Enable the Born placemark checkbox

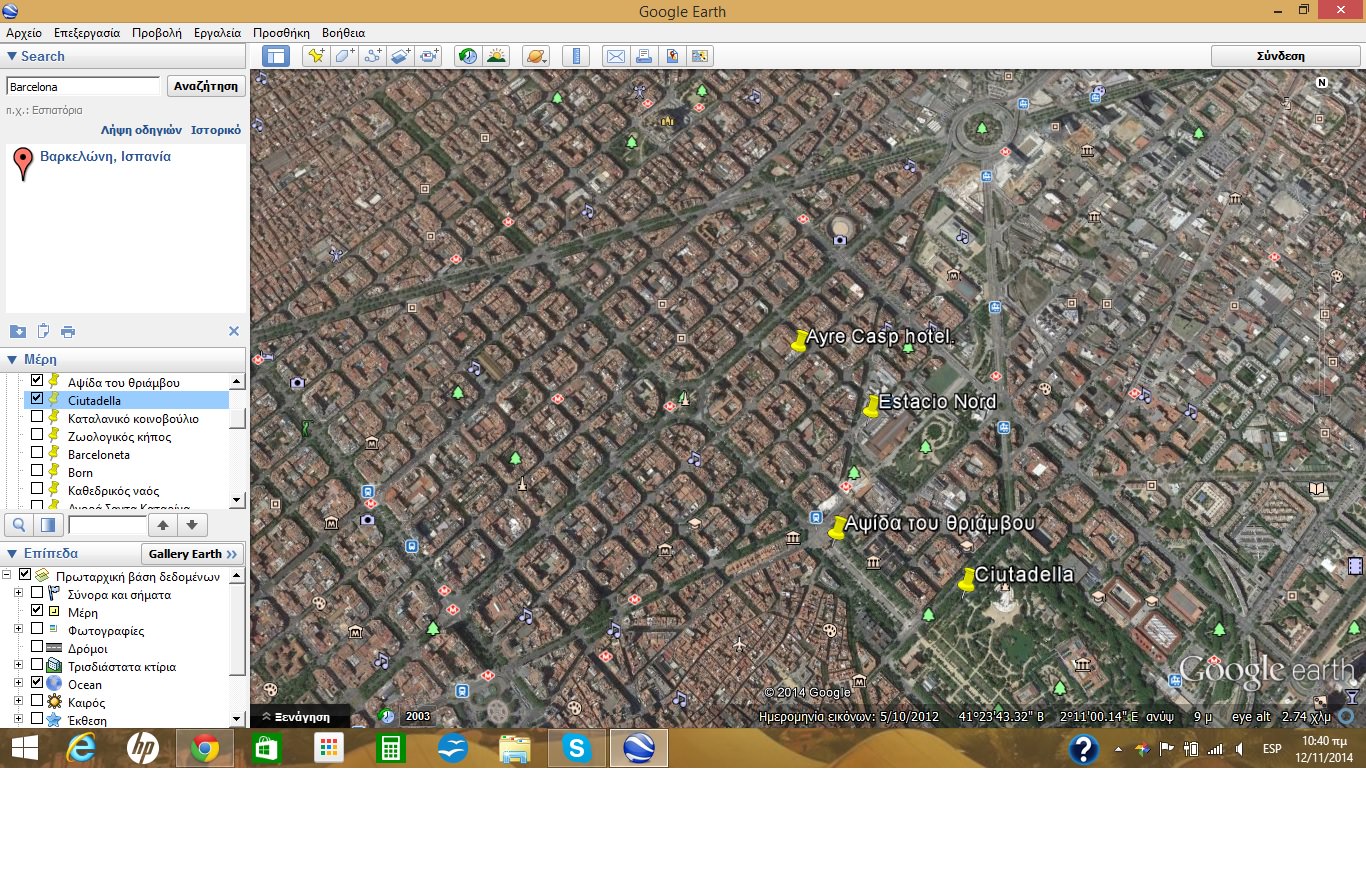tap(37, 470)
